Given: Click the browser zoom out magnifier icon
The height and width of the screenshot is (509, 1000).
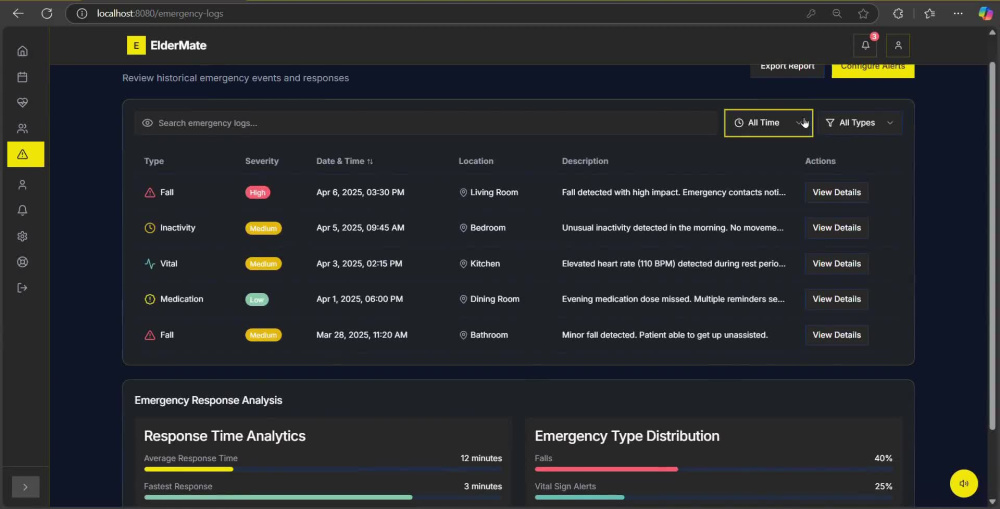Looking at the screenshot, I should [x=837, y=13].
